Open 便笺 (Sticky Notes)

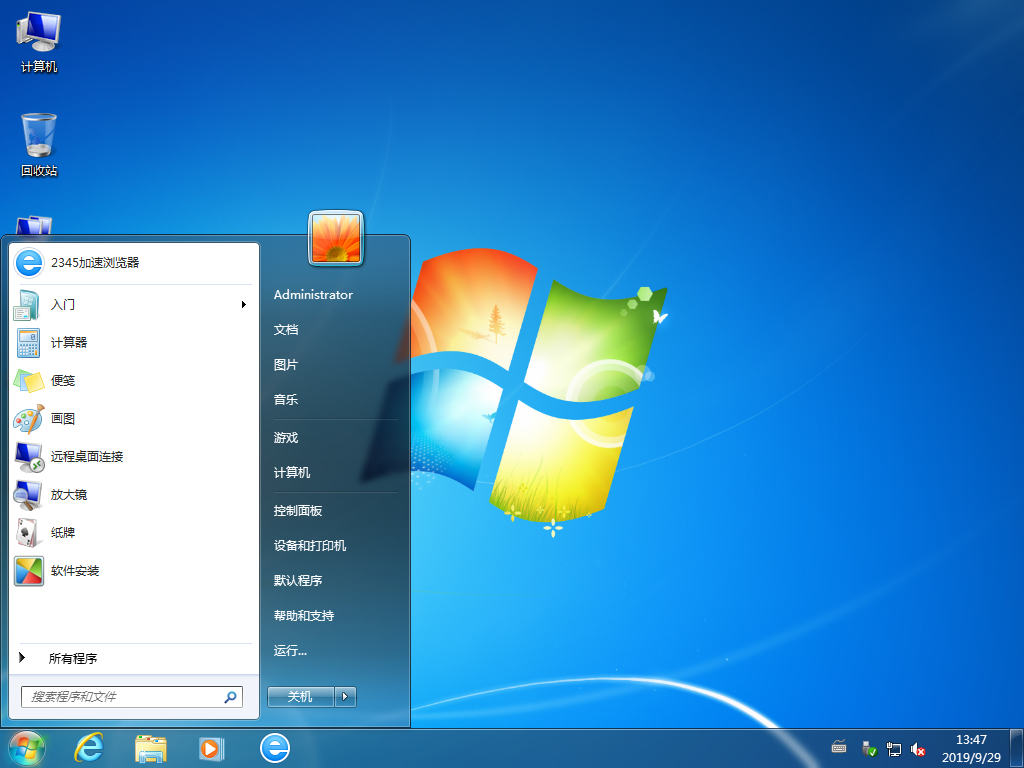coord(62,381)
